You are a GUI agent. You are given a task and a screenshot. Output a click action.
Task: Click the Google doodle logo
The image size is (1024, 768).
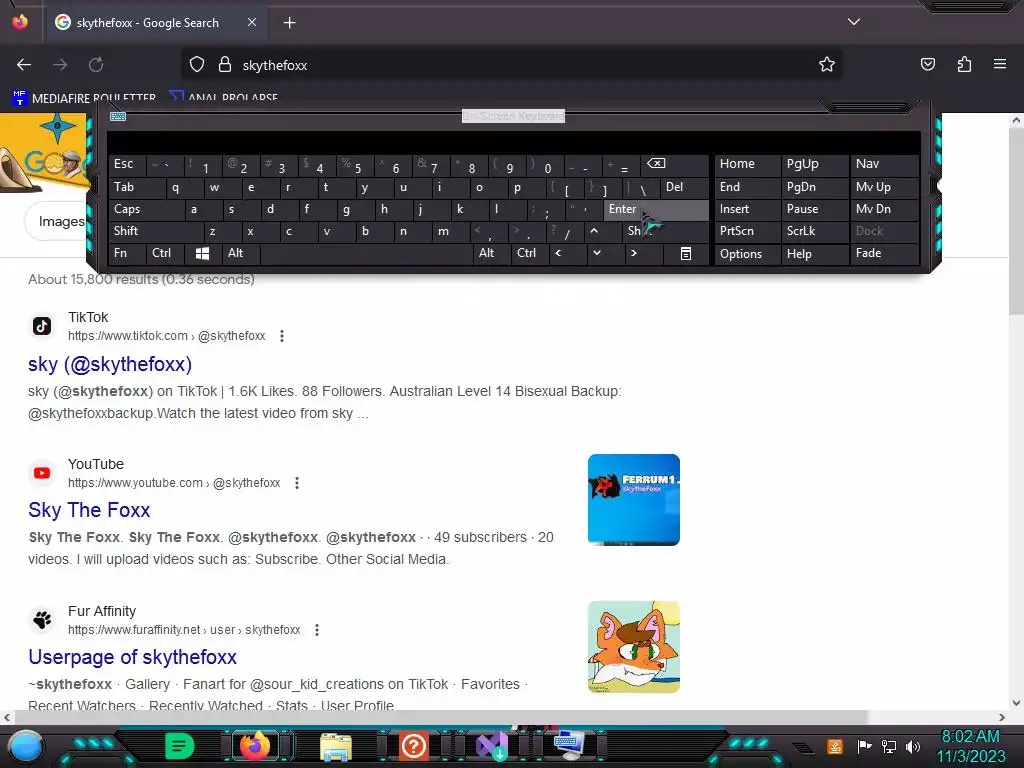pos(43,153)
